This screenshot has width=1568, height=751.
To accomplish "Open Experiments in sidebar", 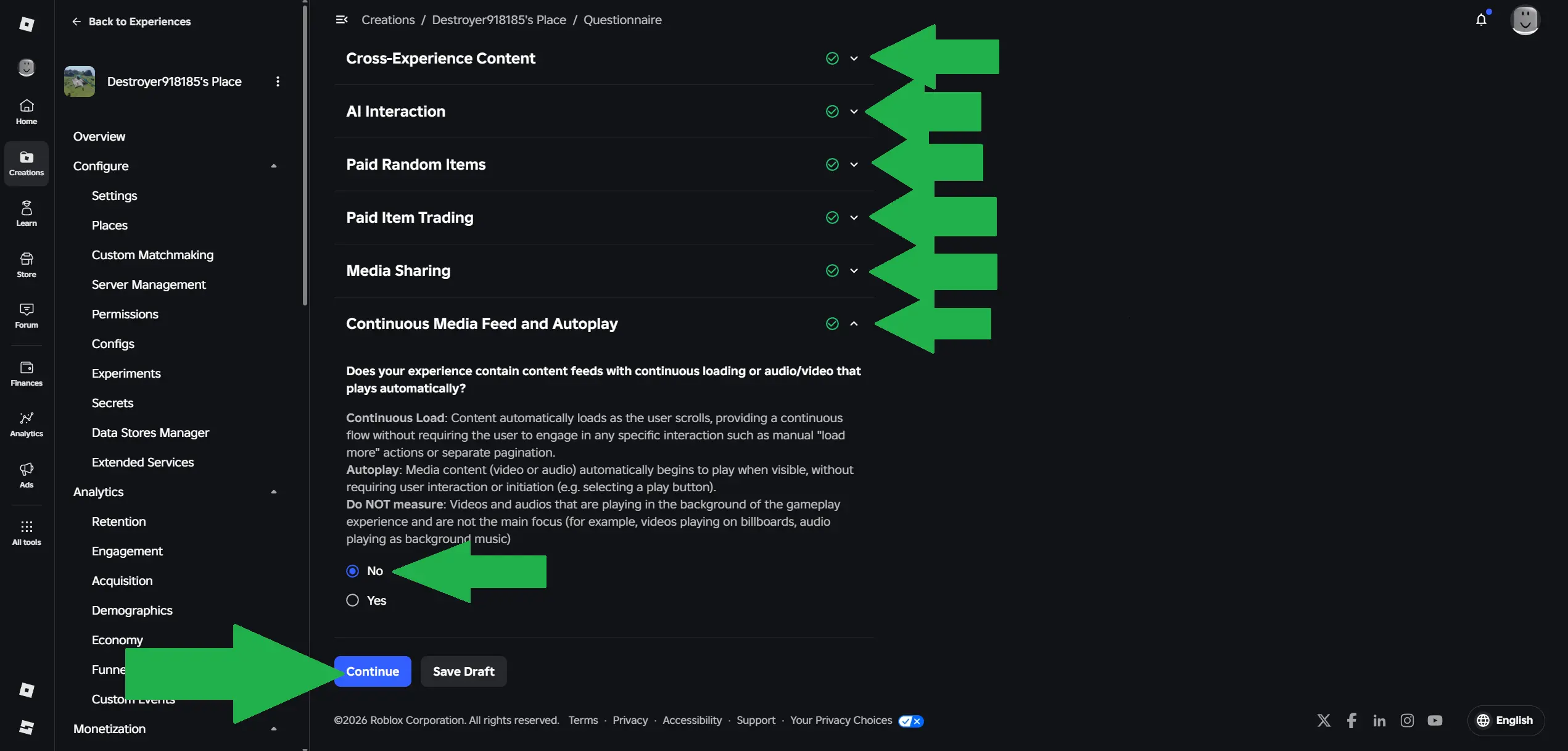I will [x=126, y=373].
